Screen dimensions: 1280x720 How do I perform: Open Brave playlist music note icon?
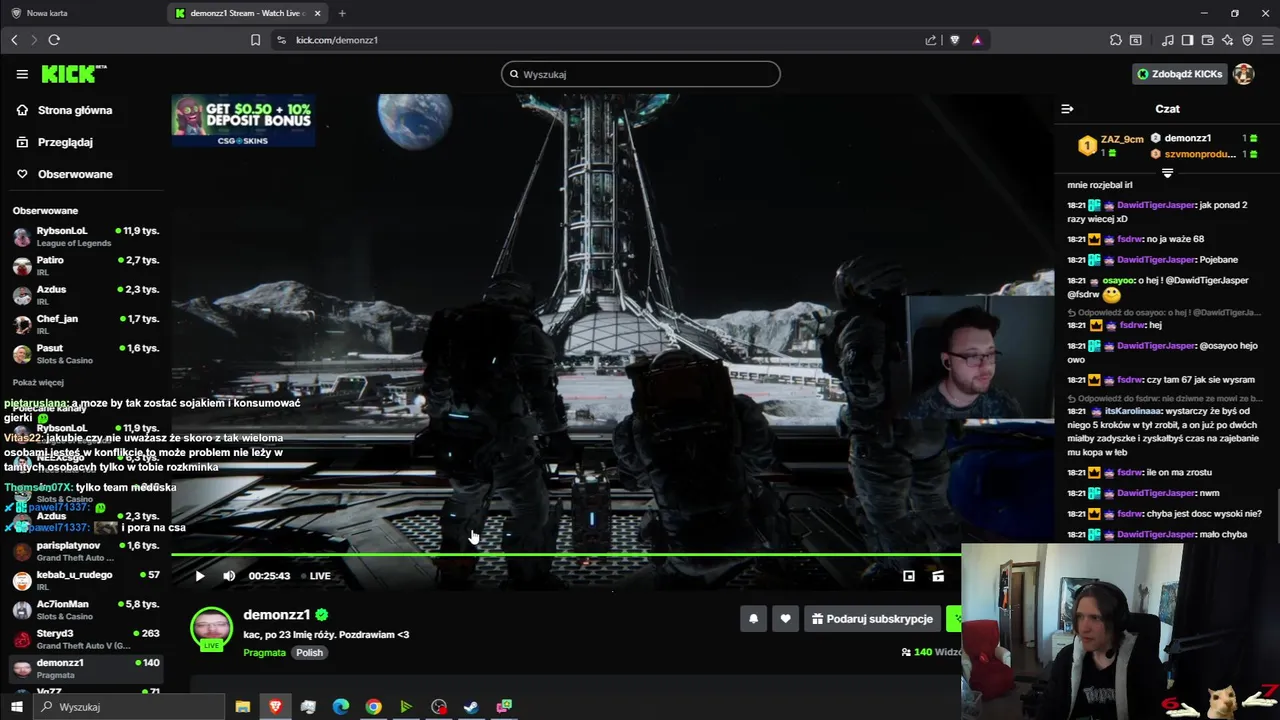tap(1168, 40)
